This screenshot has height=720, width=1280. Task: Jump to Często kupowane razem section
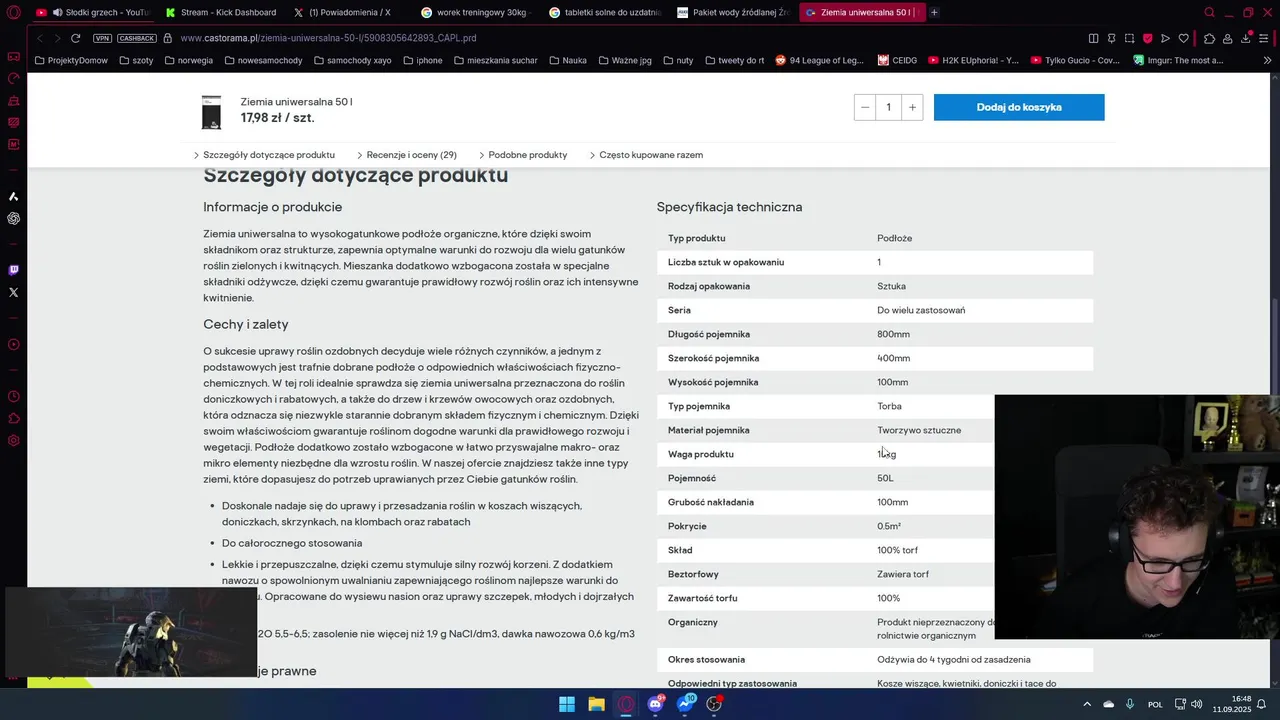646,155
